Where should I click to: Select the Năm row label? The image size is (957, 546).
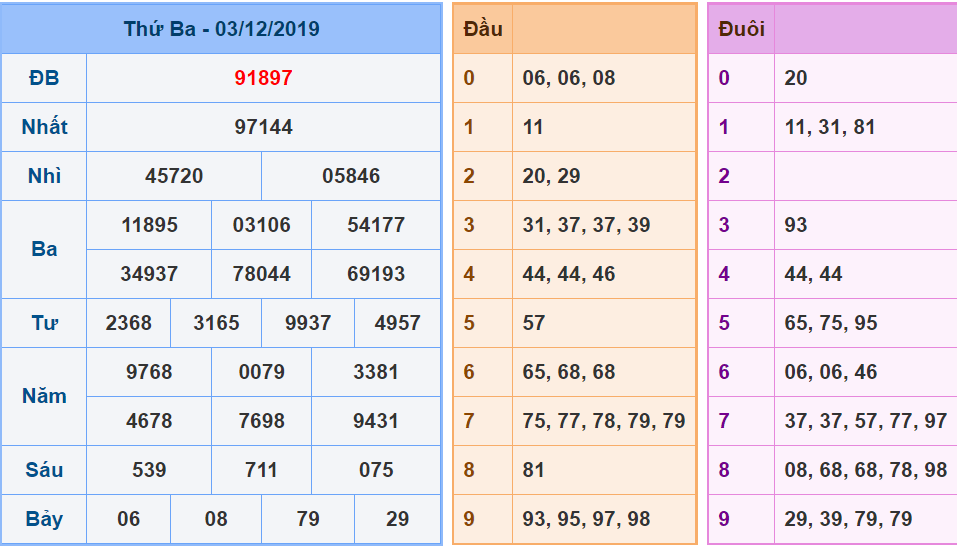click(44, 396)
